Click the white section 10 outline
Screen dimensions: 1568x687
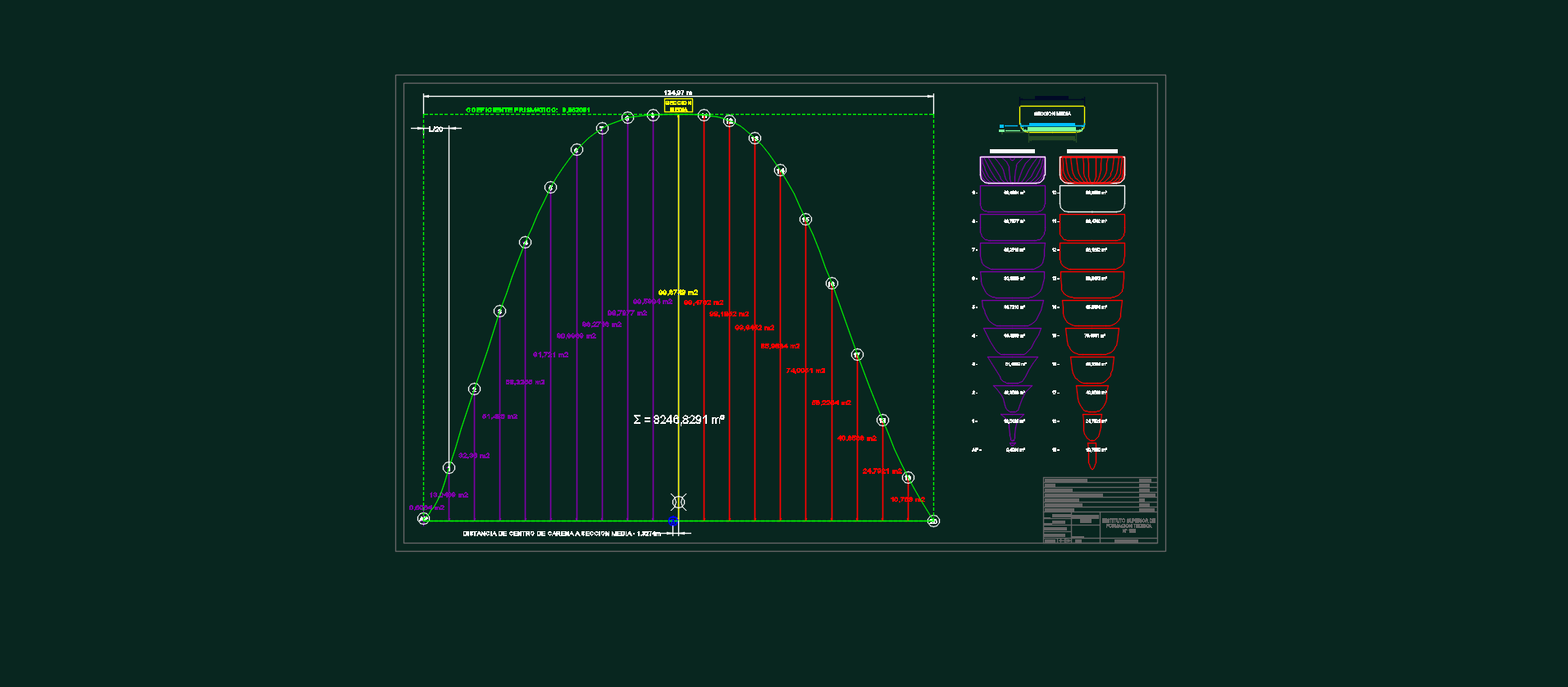coord(1092,198)
